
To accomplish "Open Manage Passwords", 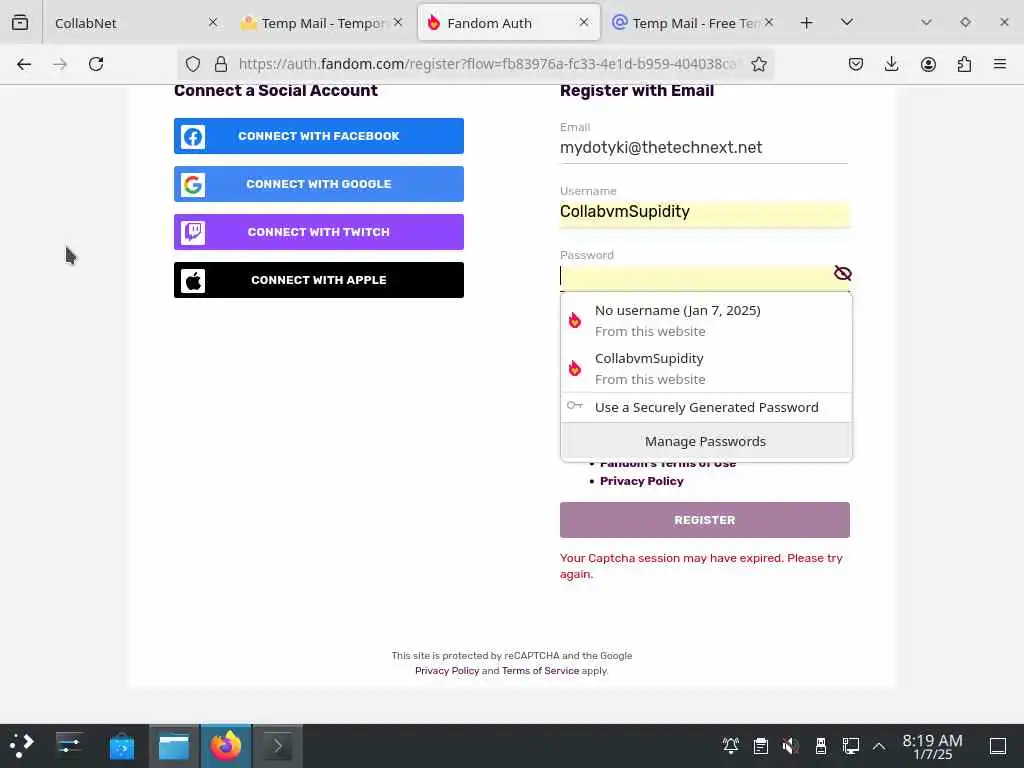I will point(706,441).
